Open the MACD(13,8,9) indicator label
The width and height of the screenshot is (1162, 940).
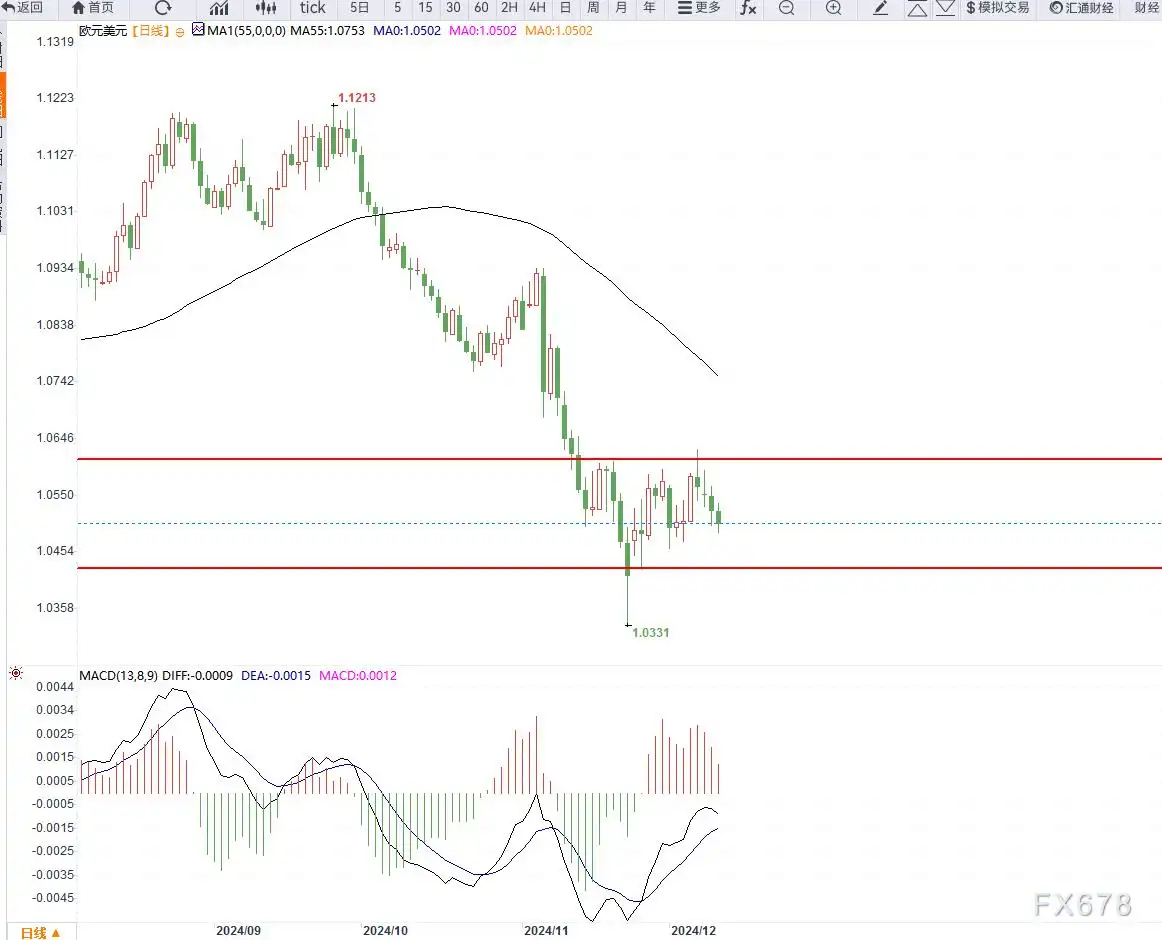119,675
